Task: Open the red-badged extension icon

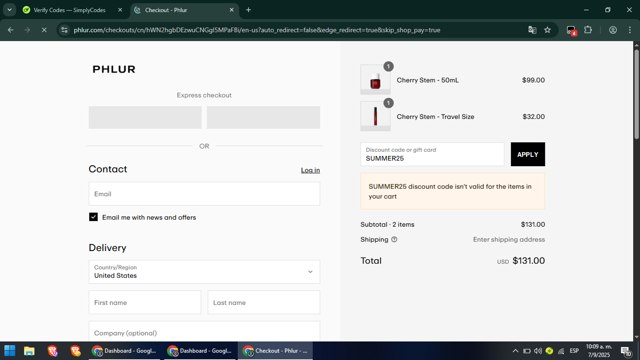Action: pos(571,30)
